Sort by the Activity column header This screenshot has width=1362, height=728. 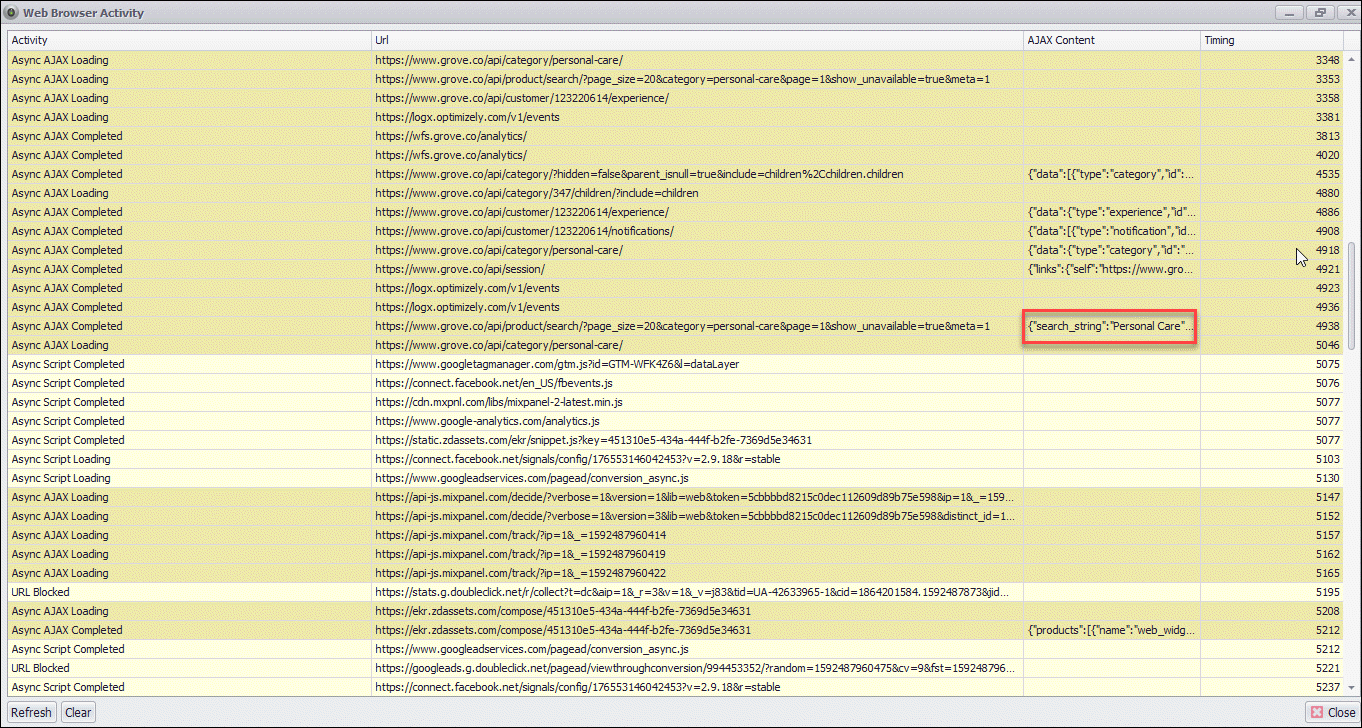click(x=188, y=40)
